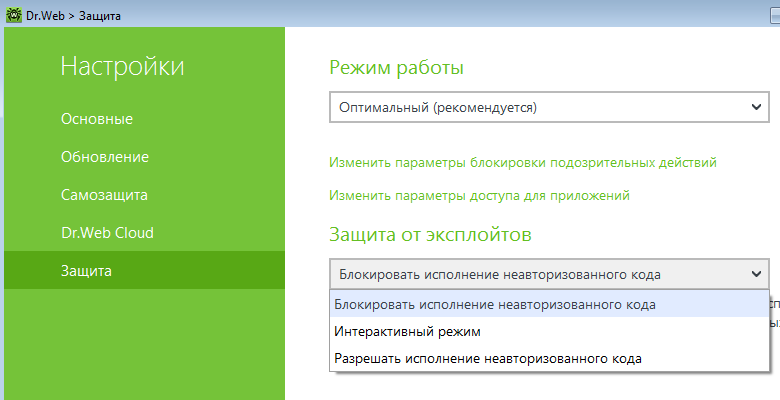The image size is (780, 400).
Task: Click the arrow of Оптимальный (рекомендуется) combo box
Action: 756,107
